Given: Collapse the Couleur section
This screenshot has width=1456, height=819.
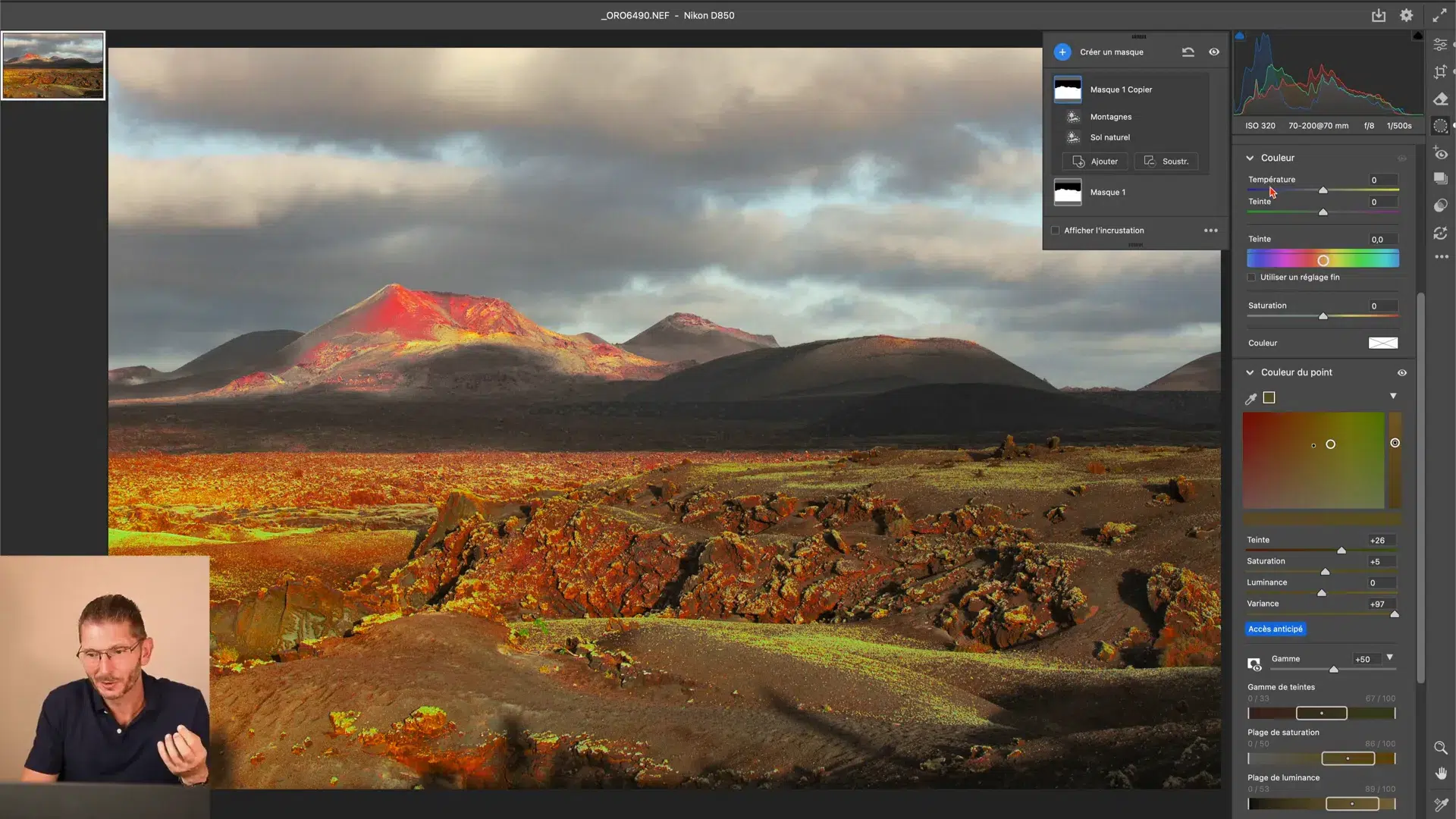Looking at the screenshot, I should [x=1250, y=158].
